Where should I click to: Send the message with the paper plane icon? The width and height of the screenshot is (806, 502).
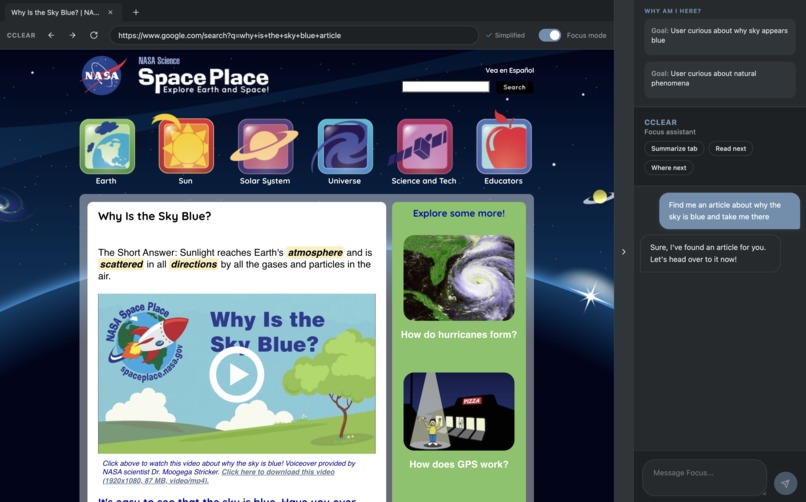point(785,484)
